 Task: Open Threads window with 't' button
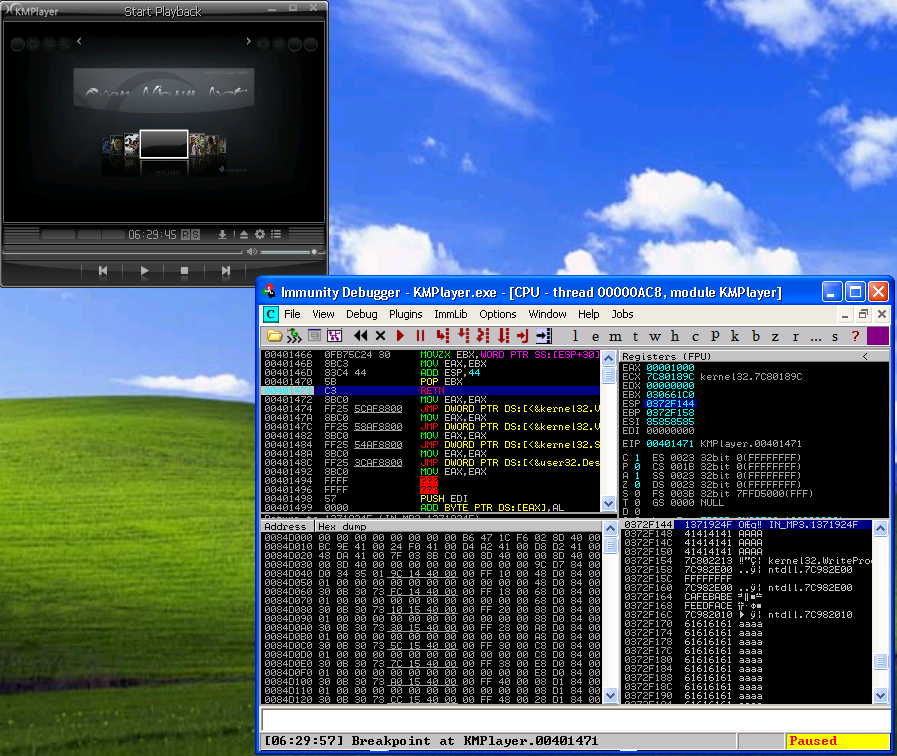[636, 336]
